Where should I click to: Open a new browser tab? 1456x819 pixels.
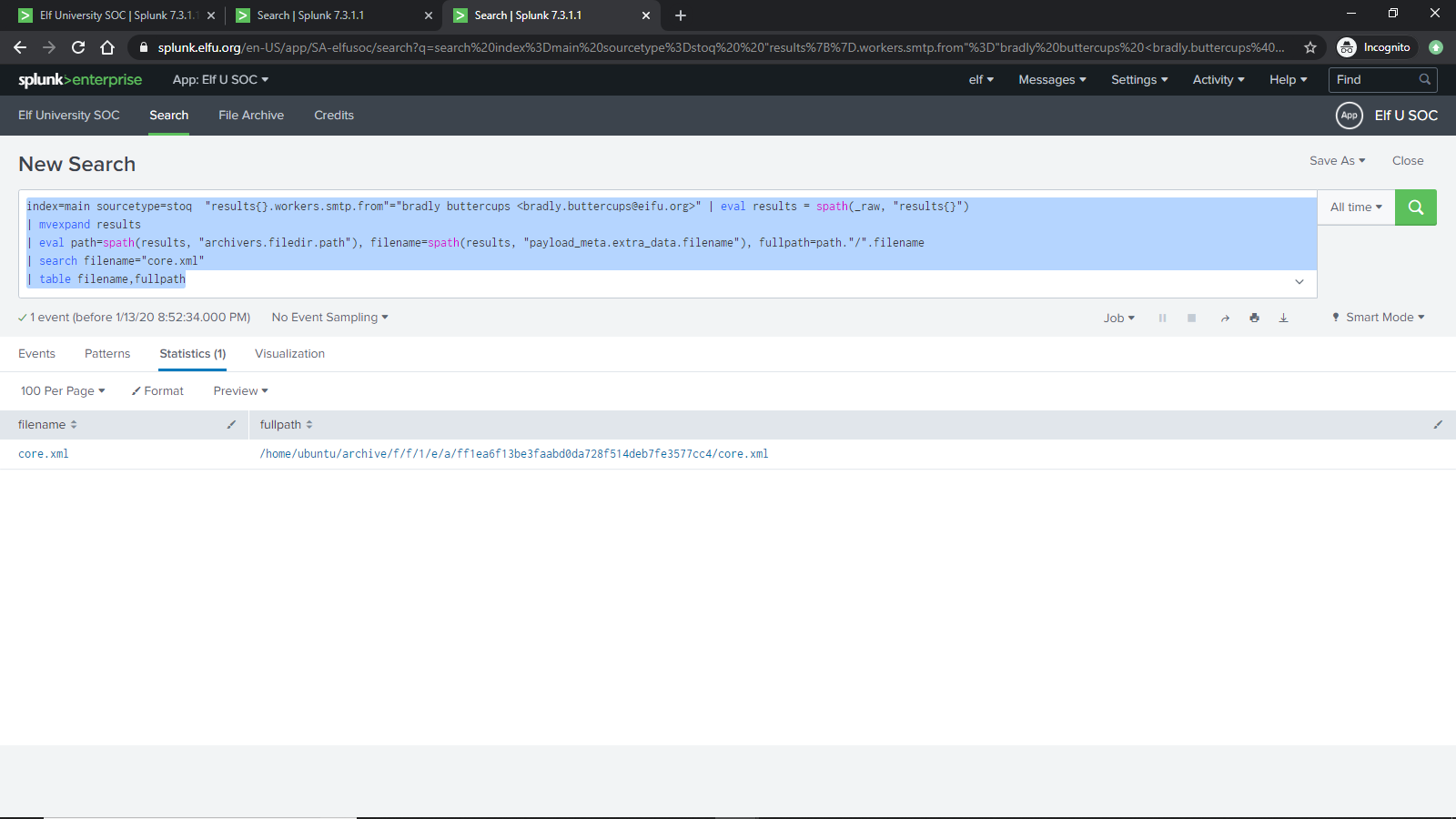tap(681, 15)
